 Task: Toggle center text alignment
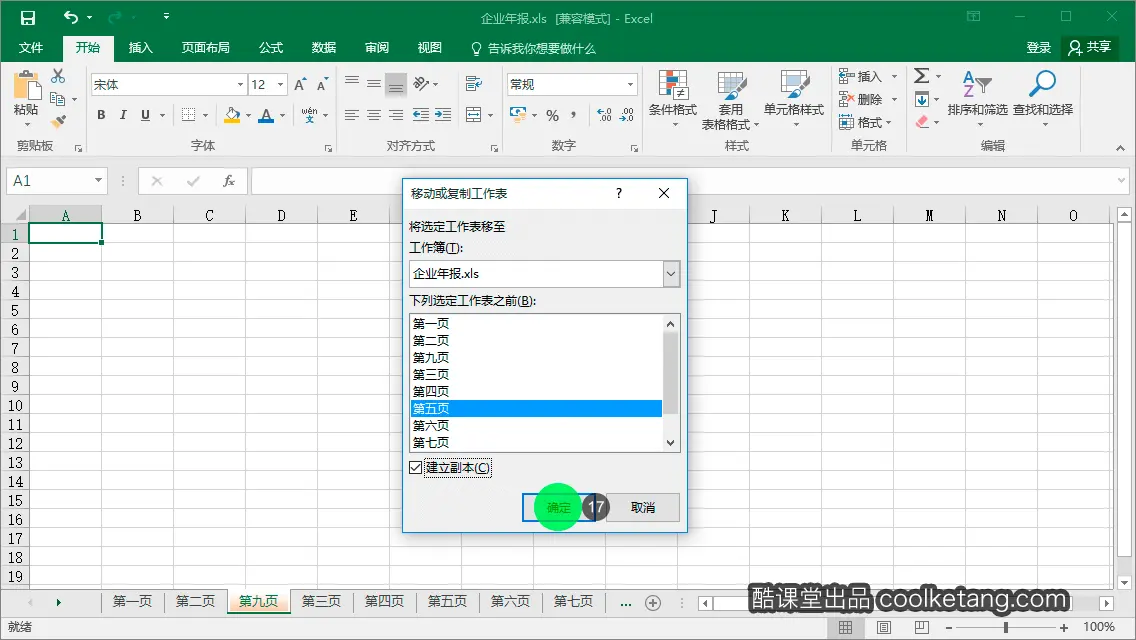point(374,115)
